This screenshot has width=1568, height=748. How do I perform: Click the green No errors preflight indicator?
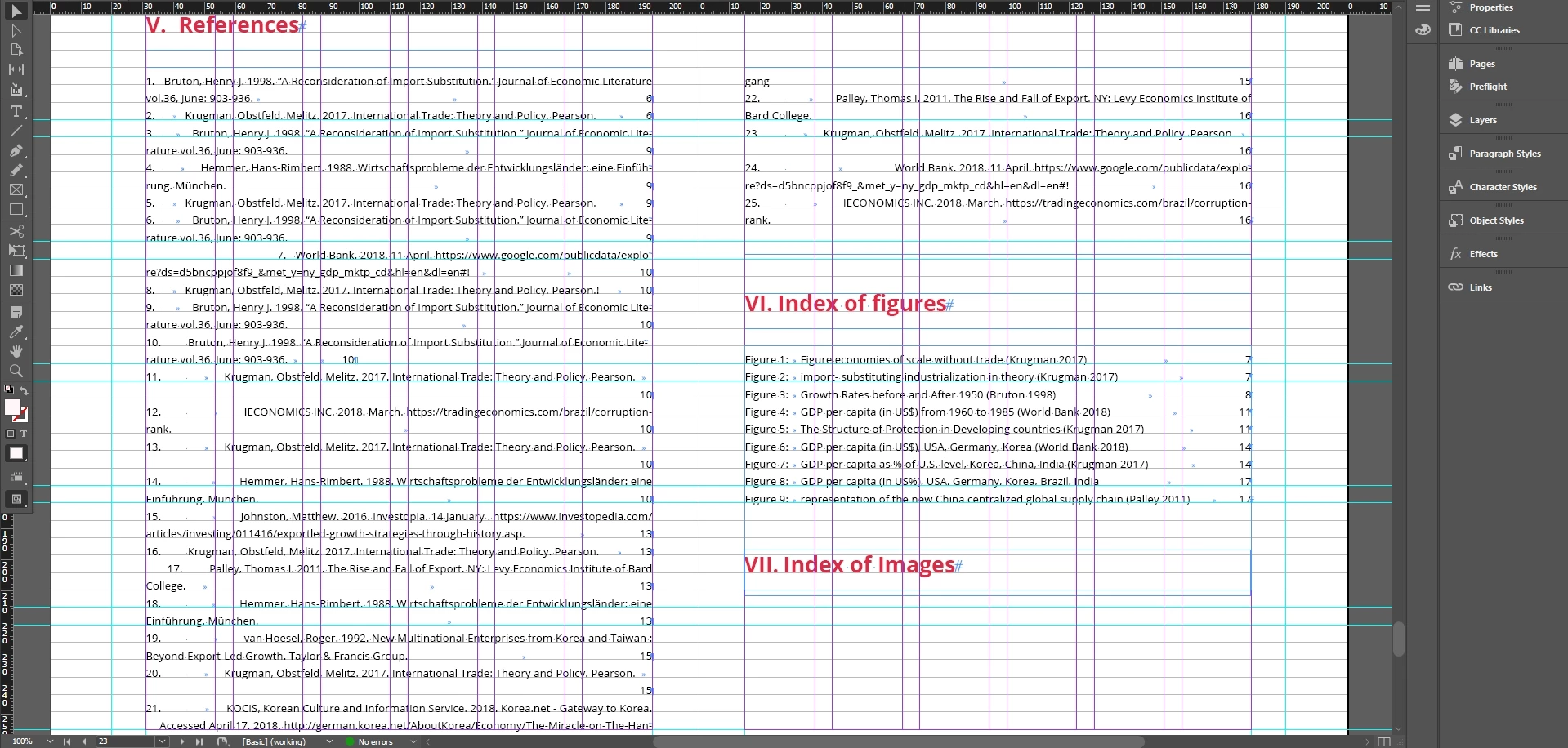pos(350,741)
